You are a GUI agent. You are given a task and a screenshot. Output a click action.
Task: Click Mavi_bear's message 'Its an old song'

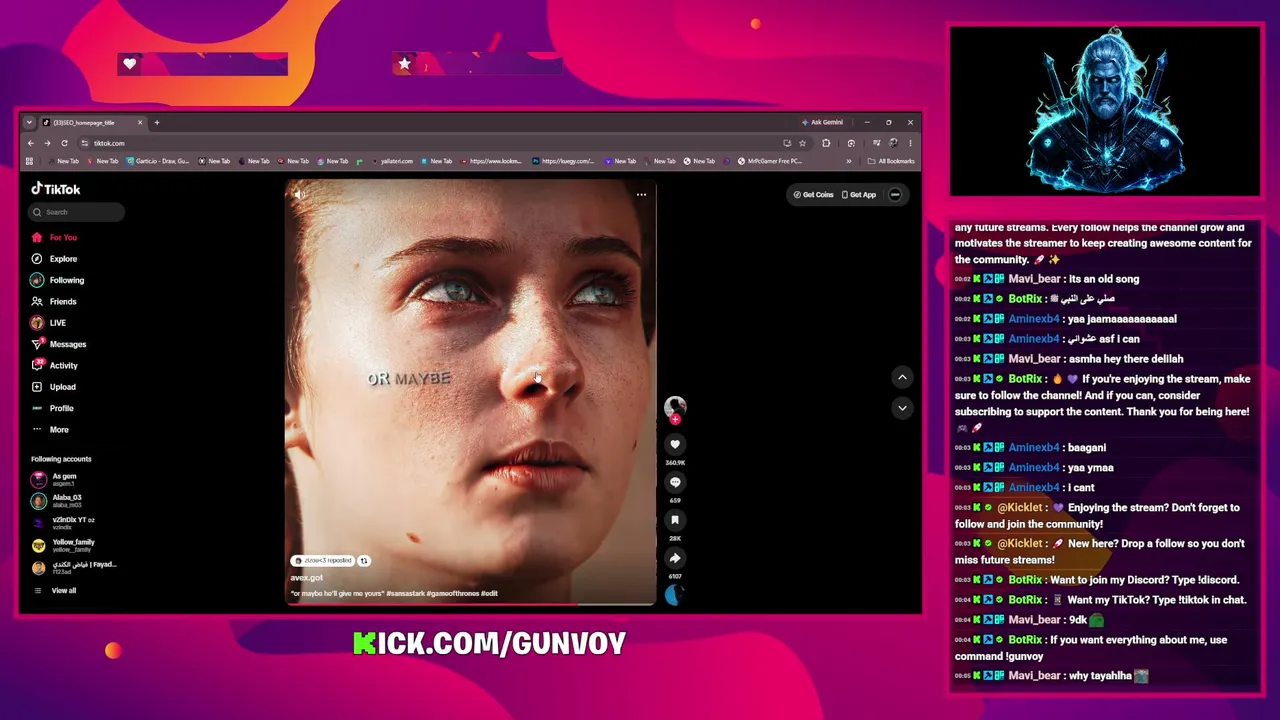1104,279
